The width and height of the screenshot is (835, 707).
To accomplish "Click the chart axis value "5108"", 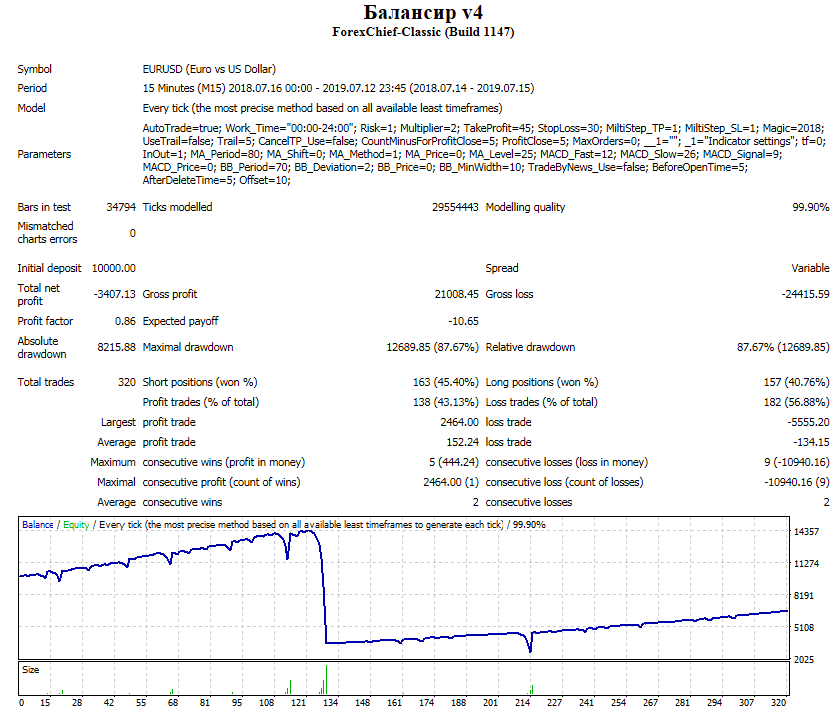I will pos(804,628).
